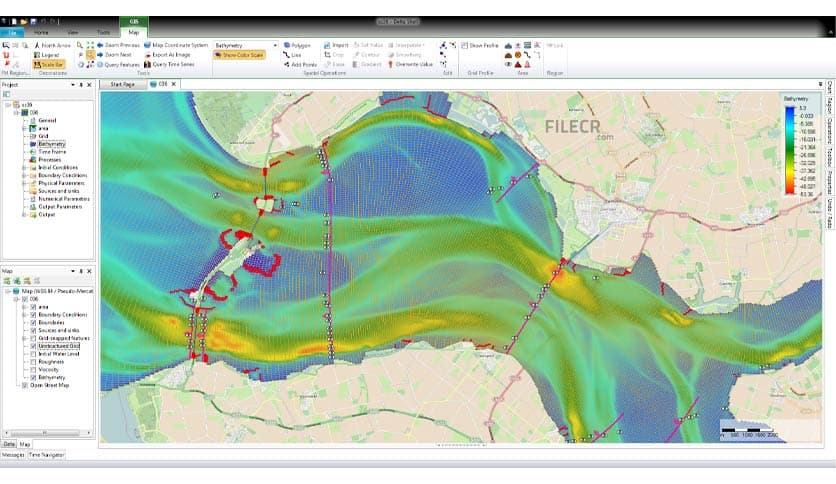The width and height of the screenshot is (836, 484).
Task: Click the Zoom Previous arrow icon
Action: tap(100, 45)
